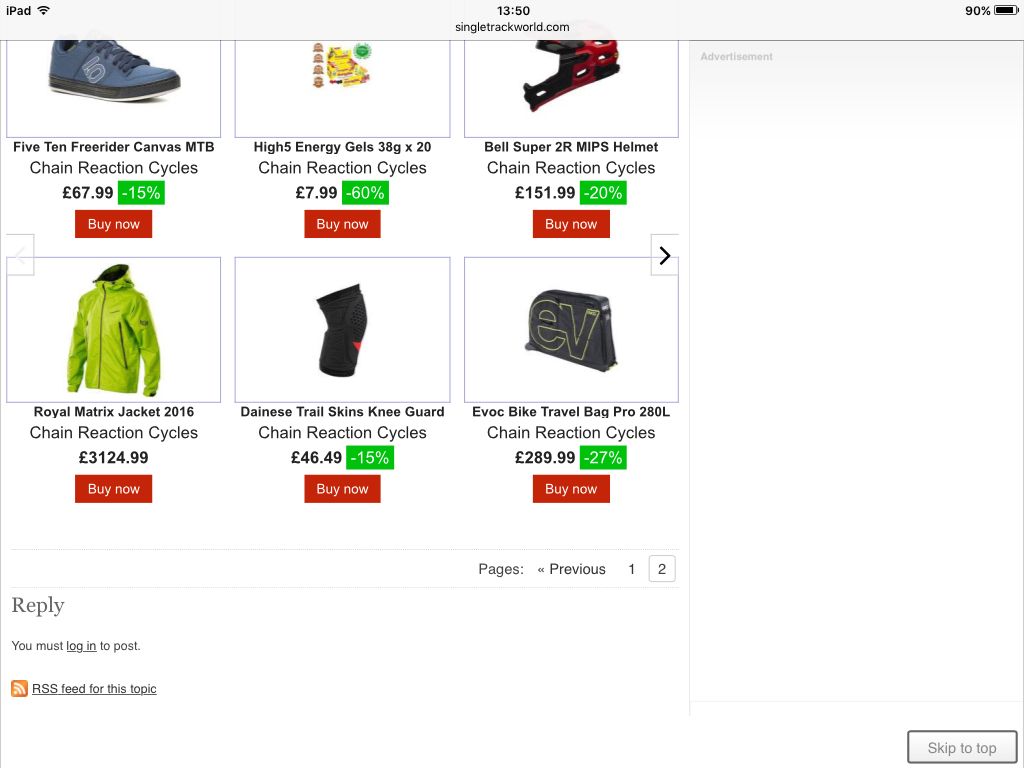Open the Royal Matrix Jacket product image
Viewport: 1024px width, 768px height.
click(113, 329)
